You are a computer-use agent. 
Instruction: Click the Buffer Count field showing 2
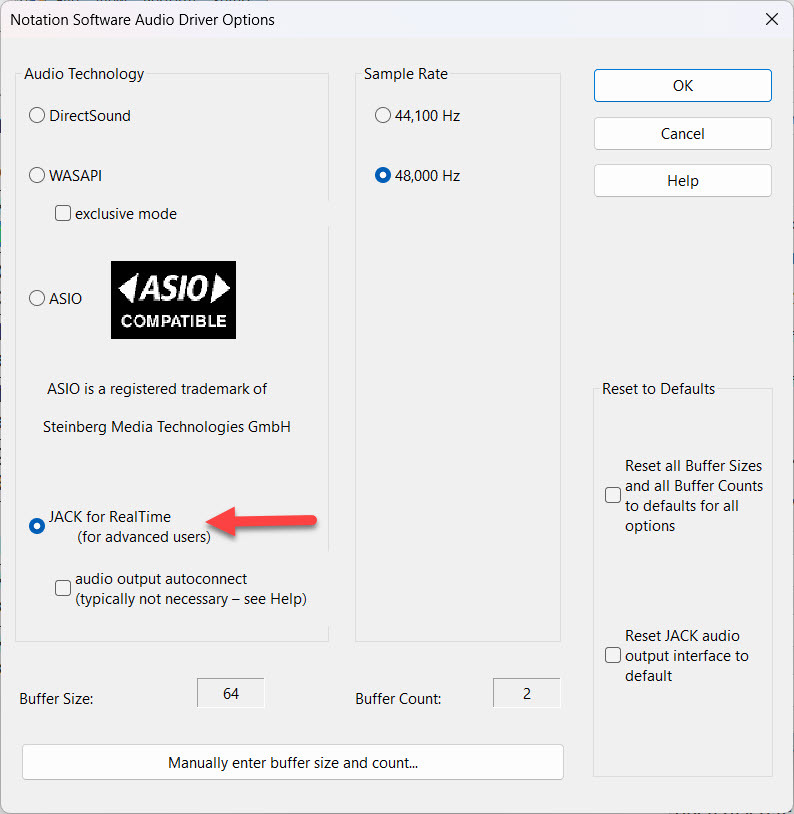[x=527, y=693]
